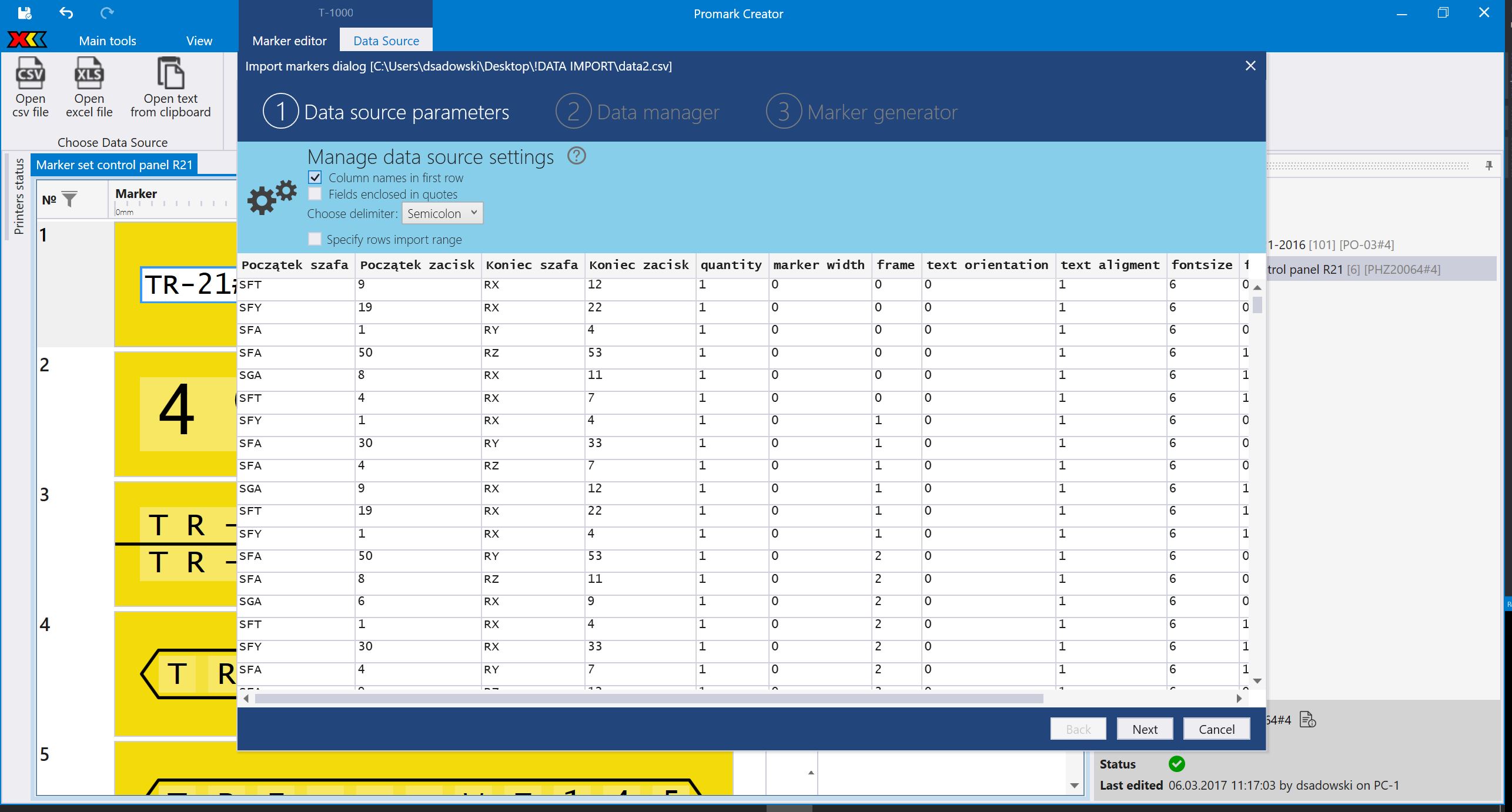Screen dimensions: 1512x812
Task: Close the Import markers dialog
Action: (x=1250, y=66)
